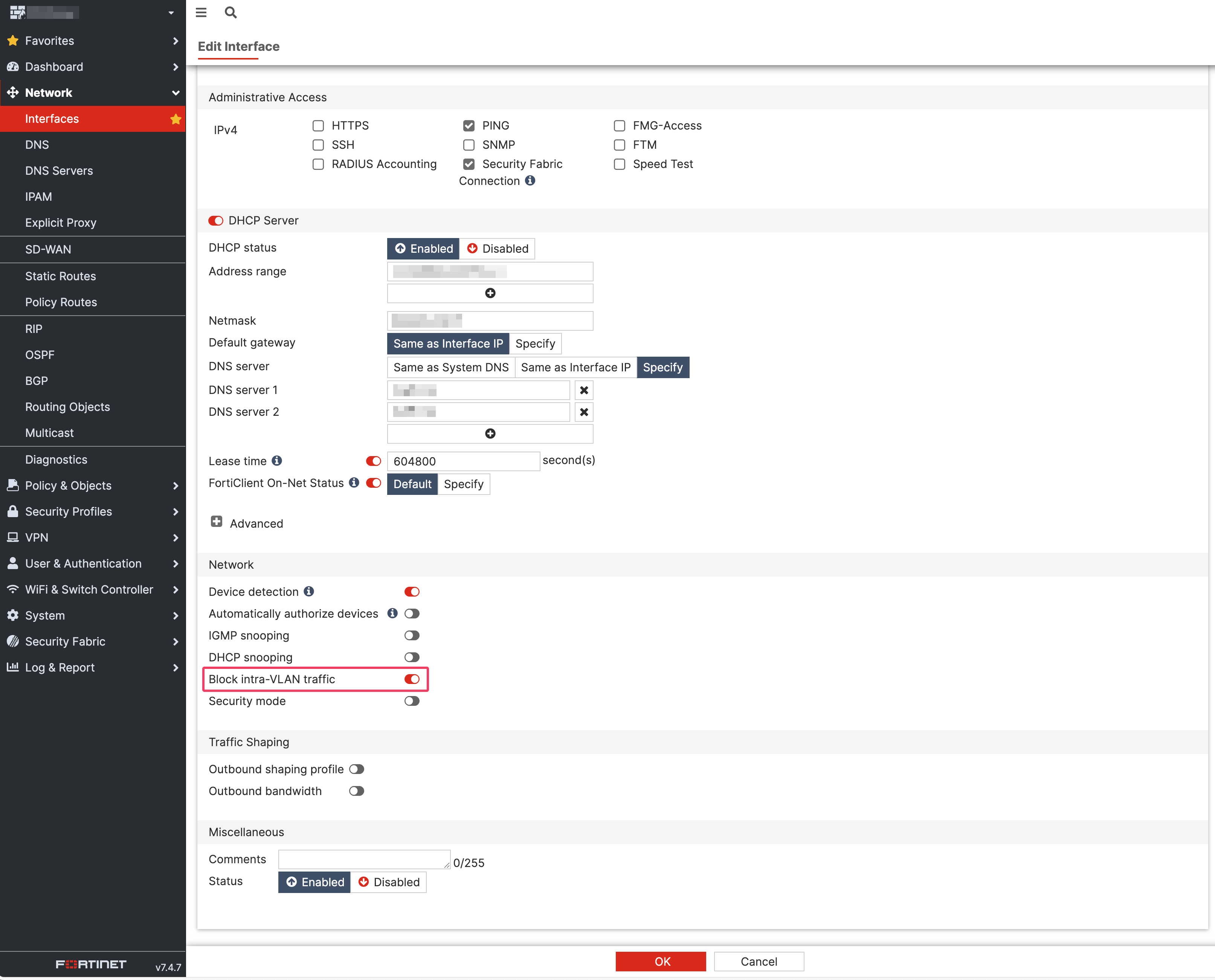Open the top-left device dropdown arrow
The height and width of the screenshot is (980, 1215).
[171, 12]
